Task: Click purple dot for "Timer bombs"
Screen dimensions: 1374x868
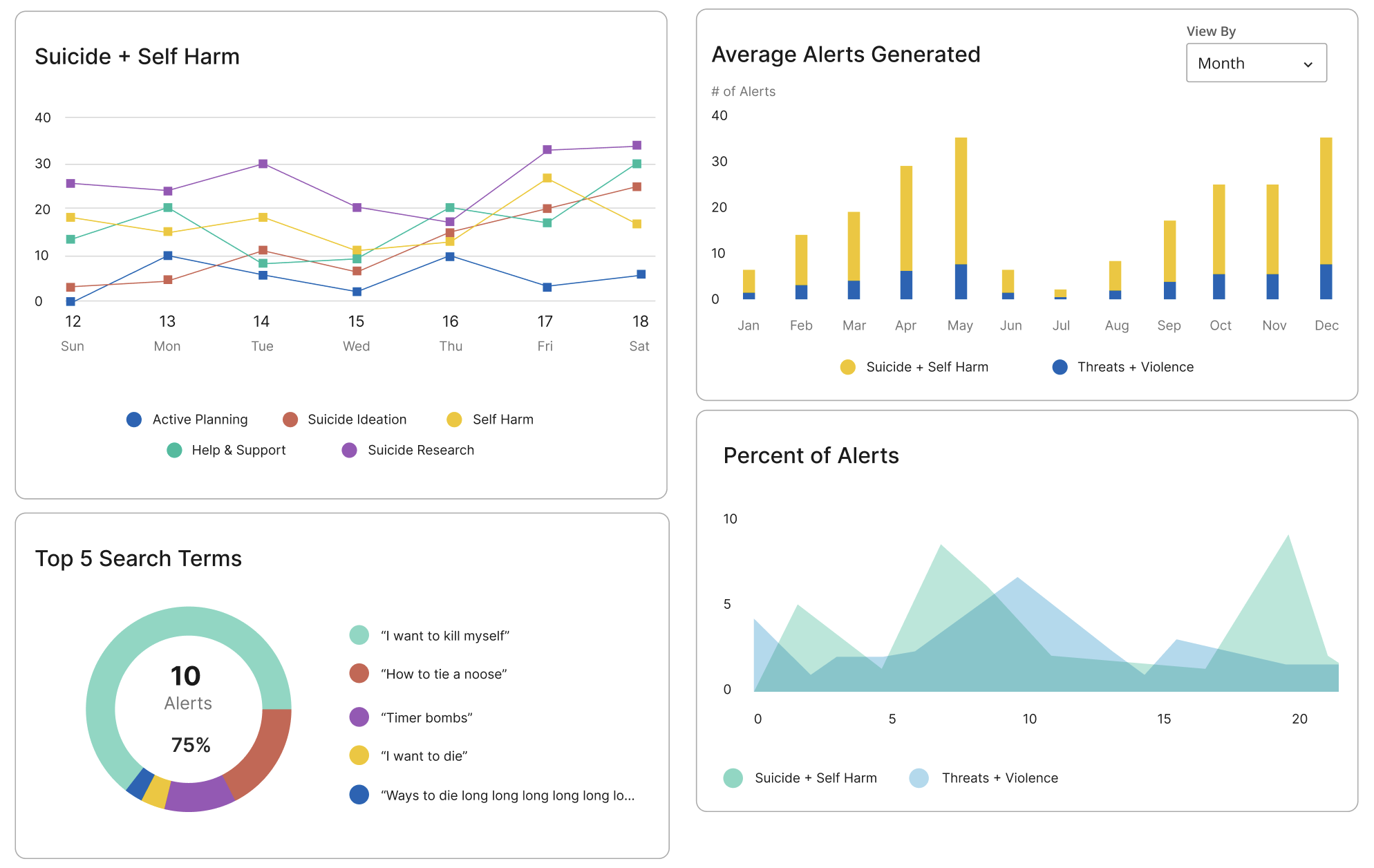Action: coord(359,717)
